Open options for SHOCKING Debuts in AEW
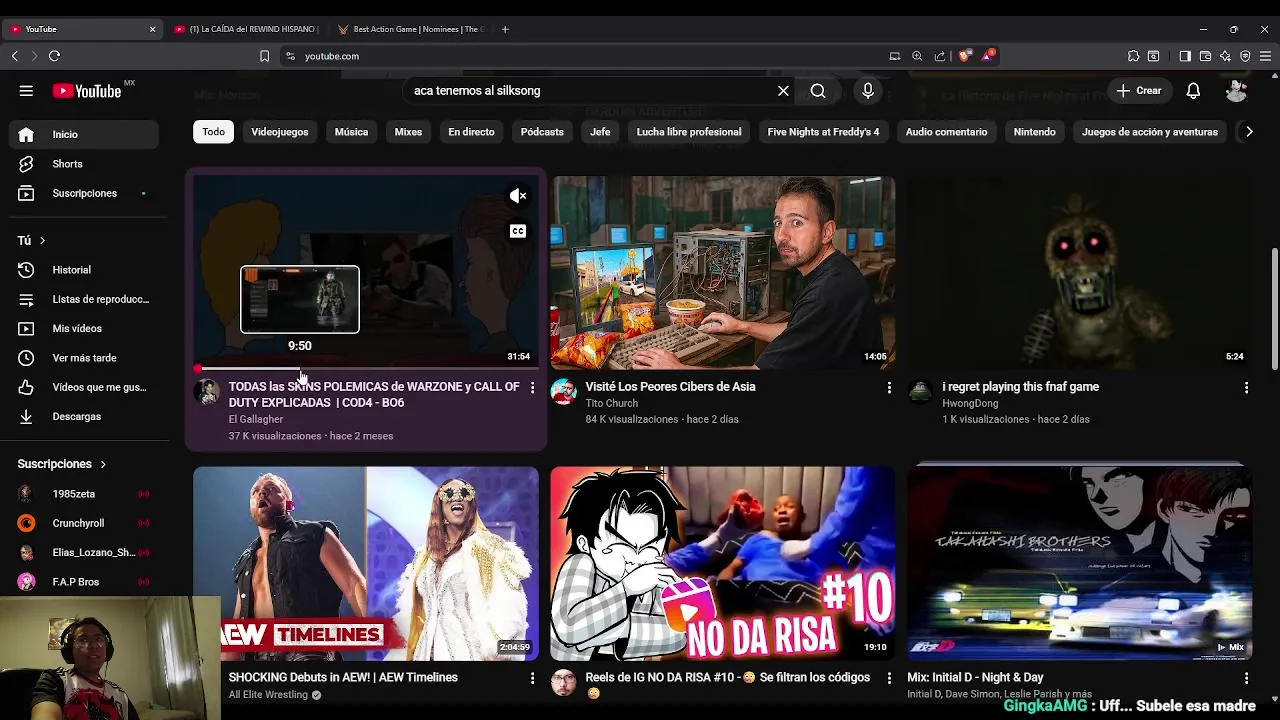Screen dimensions: 1280x720 (x=532, y=679)
